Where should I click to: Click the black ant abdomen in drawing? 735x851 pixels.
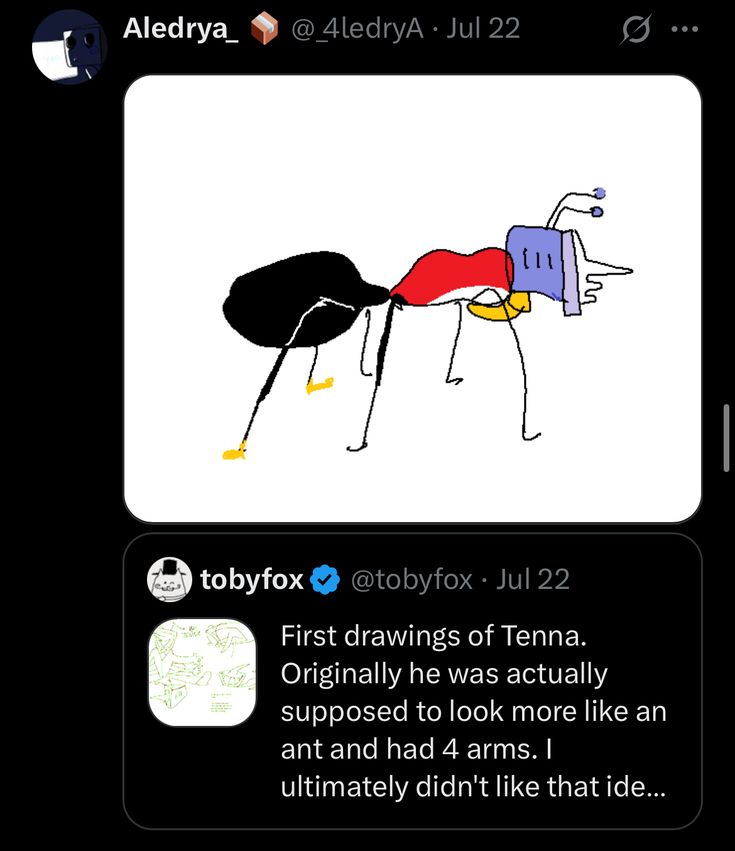pos(295,297)
